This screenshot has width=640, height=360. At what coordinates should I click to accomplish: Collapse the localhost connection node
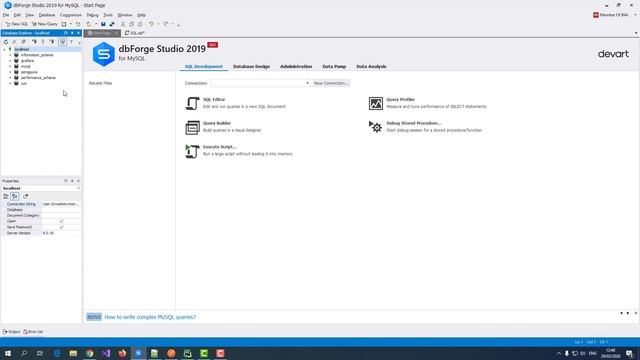pyautogui.click(x=4, y=49)
